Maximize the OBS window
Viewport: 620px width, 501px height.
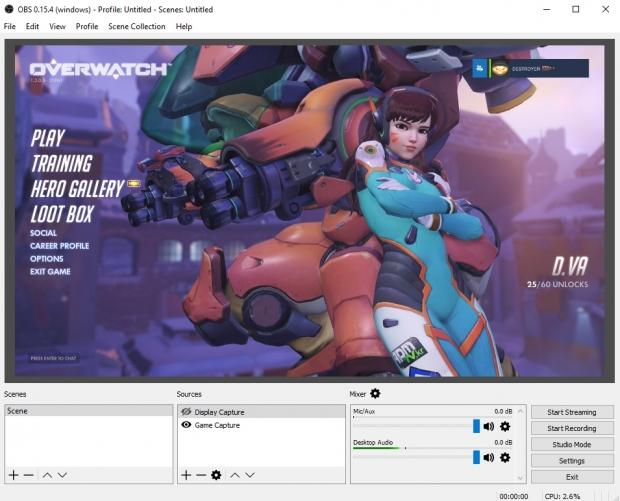[x=576, y=9]
